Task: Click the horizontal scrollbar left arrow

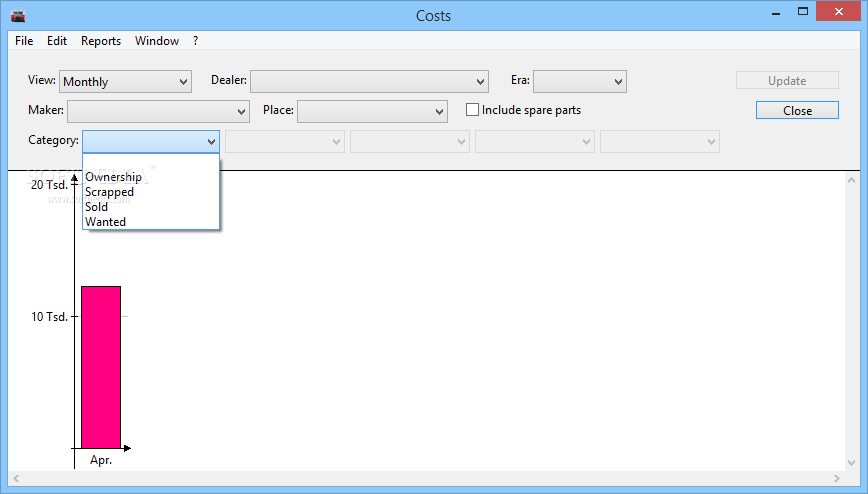Action: [x=16, y=478]
